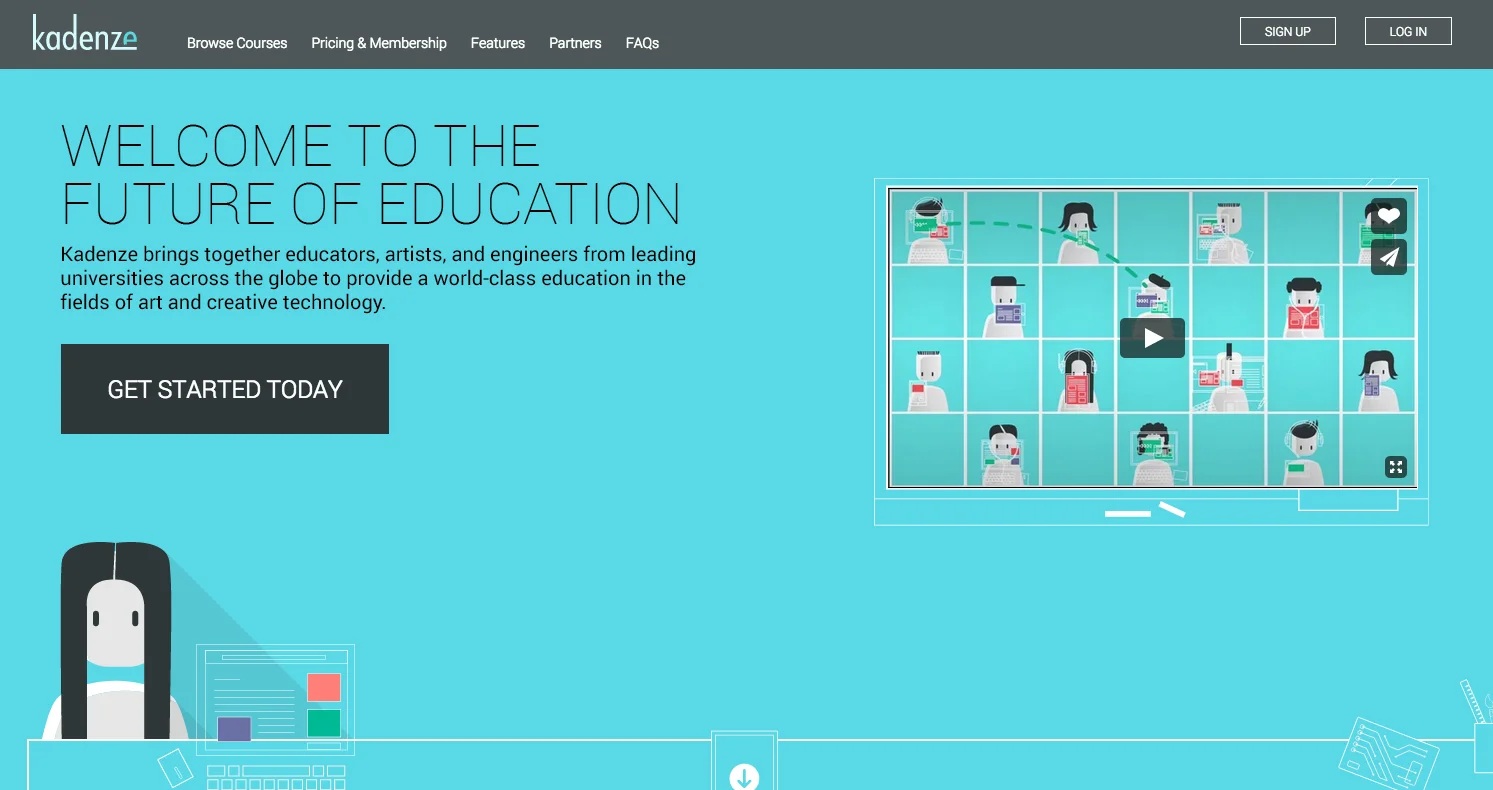
Task: Open Pricing & Membership
Action: click(x=379, y=43)
